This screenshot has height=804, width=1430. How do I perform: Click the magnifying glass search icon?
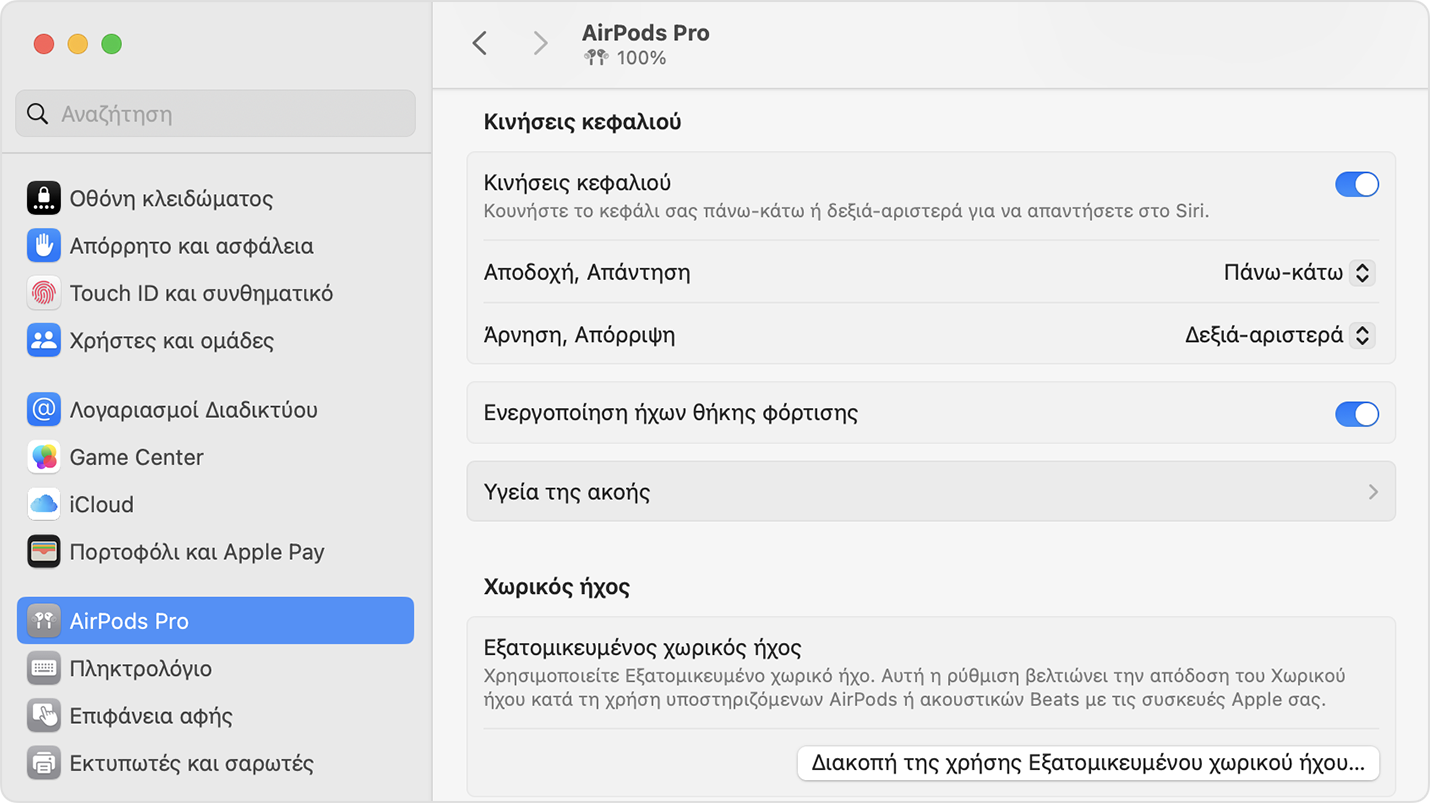coord(38,114)
